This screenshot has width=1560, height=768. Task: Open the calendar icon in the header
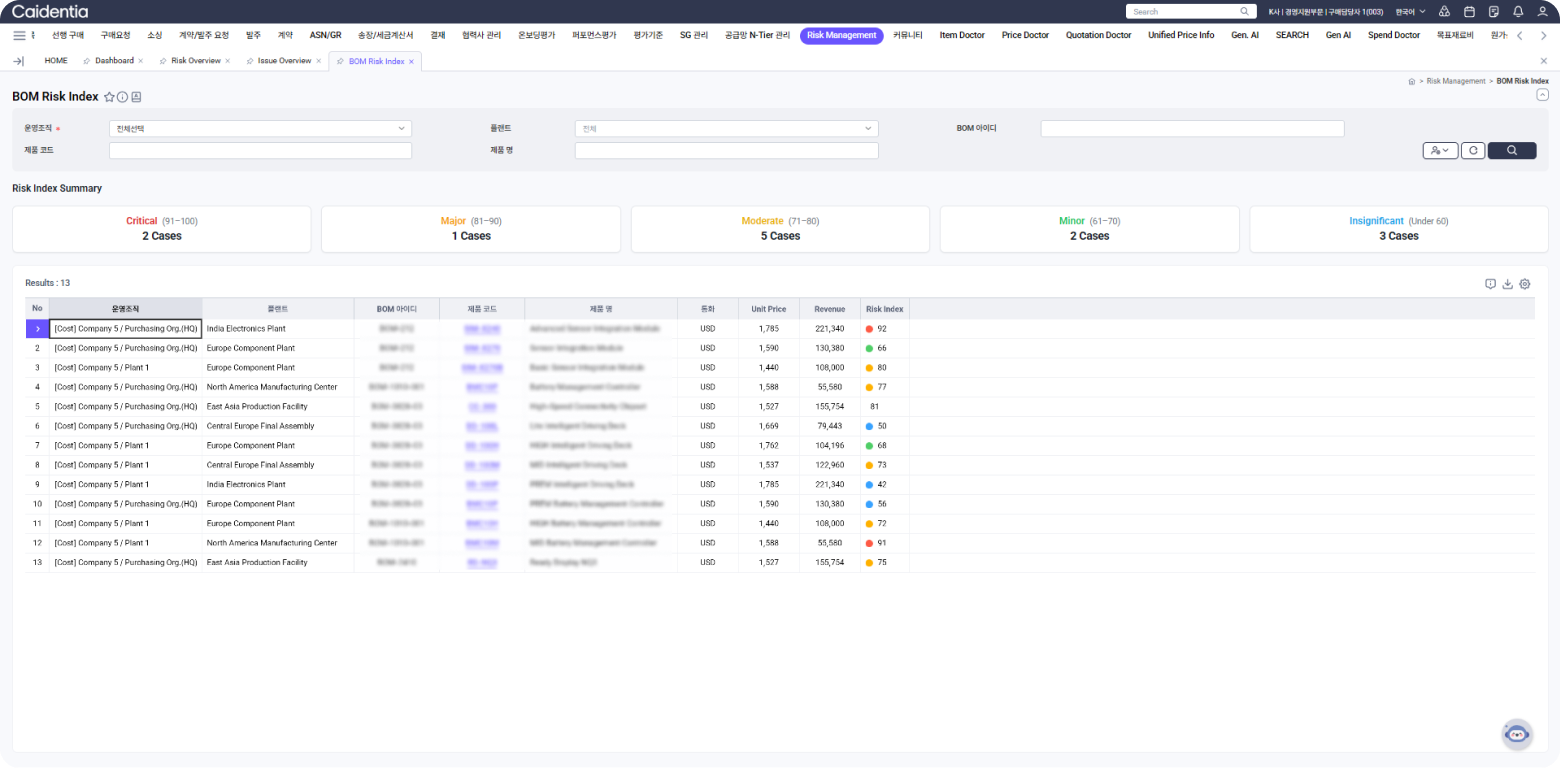click(1469, 12)
